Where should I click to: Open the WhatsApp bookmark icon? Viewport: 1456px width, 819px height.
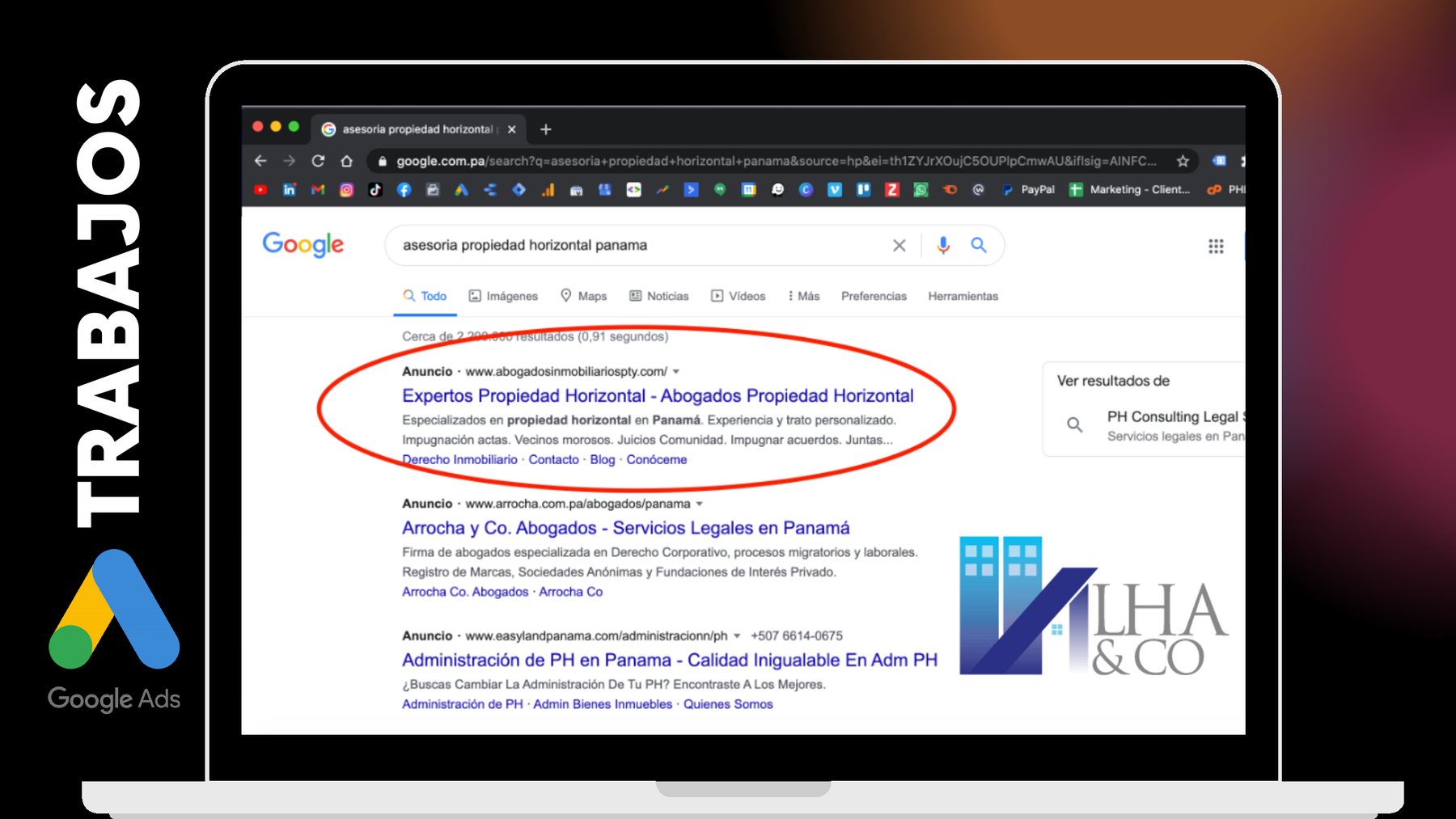pyautogui.click(x=921, y=190)
